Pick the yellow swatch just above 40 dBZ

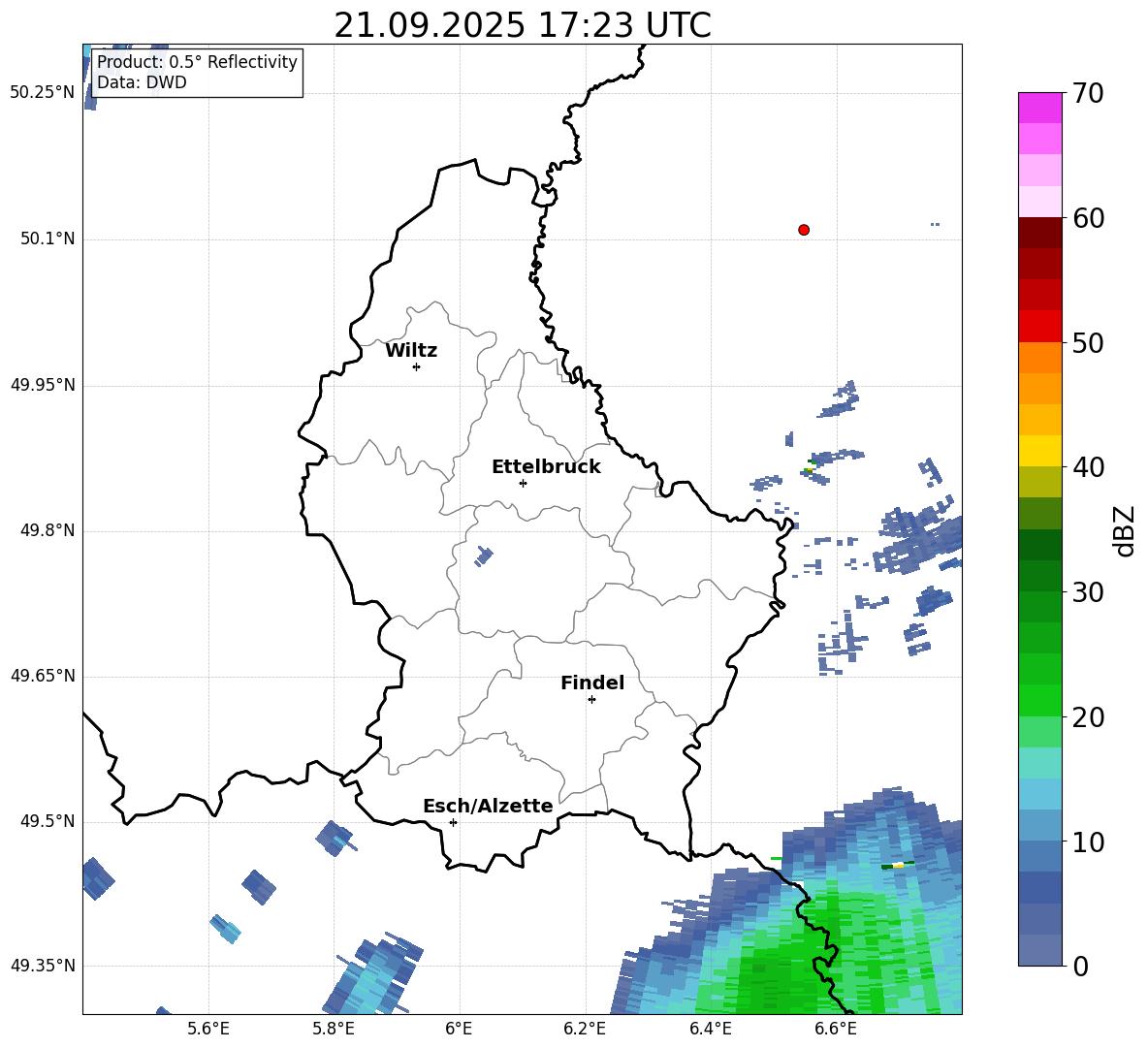tap(1039, 451)
